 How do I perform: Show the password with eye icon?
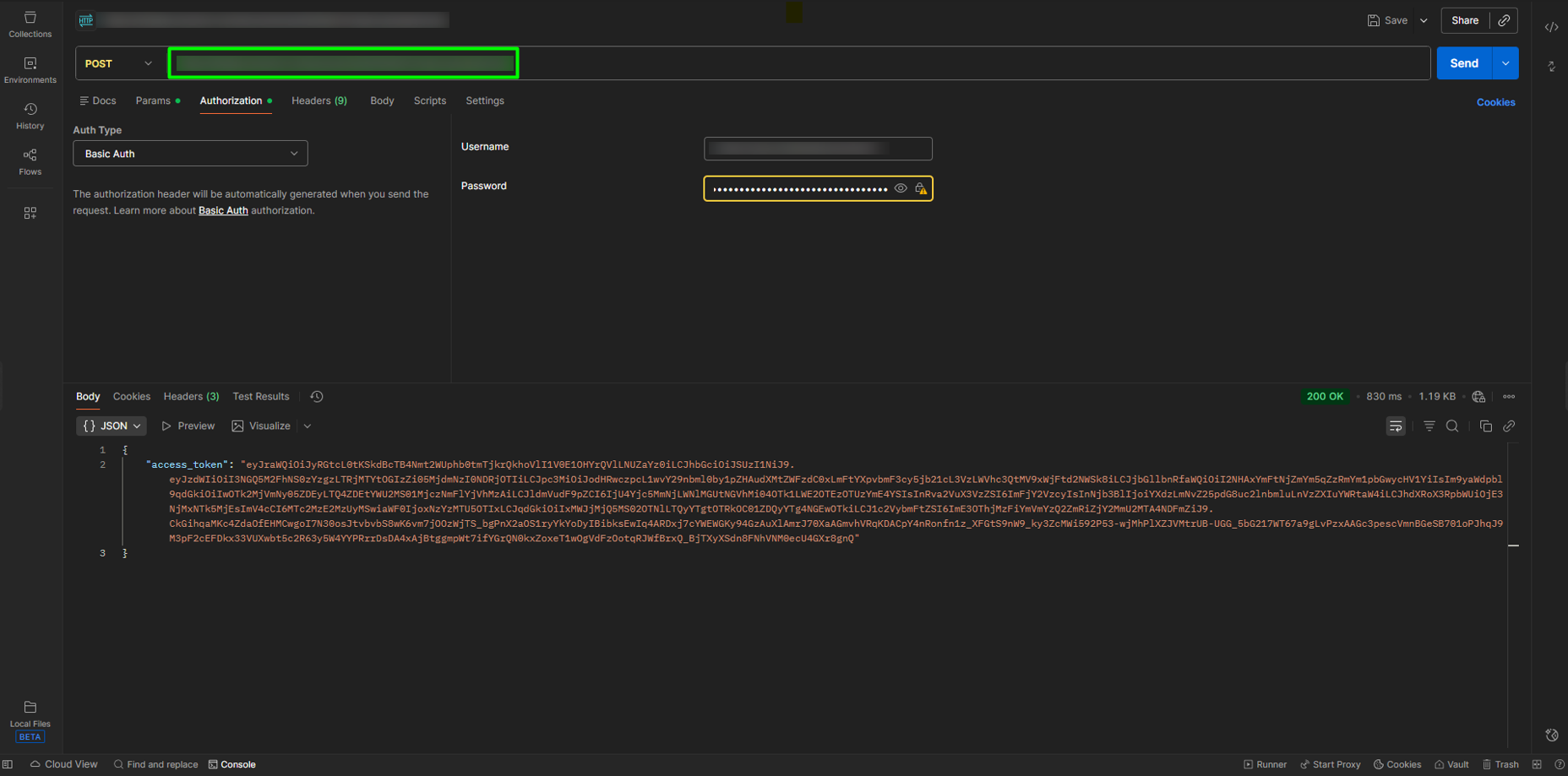[x=901, y=188]
